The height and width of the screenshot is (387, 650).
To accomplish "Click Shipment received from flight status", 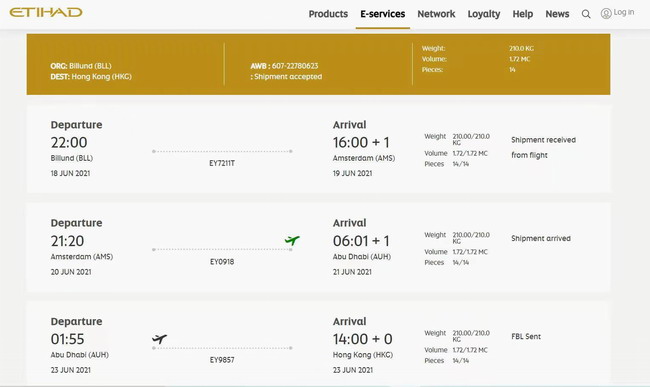I will coord(543,148).
